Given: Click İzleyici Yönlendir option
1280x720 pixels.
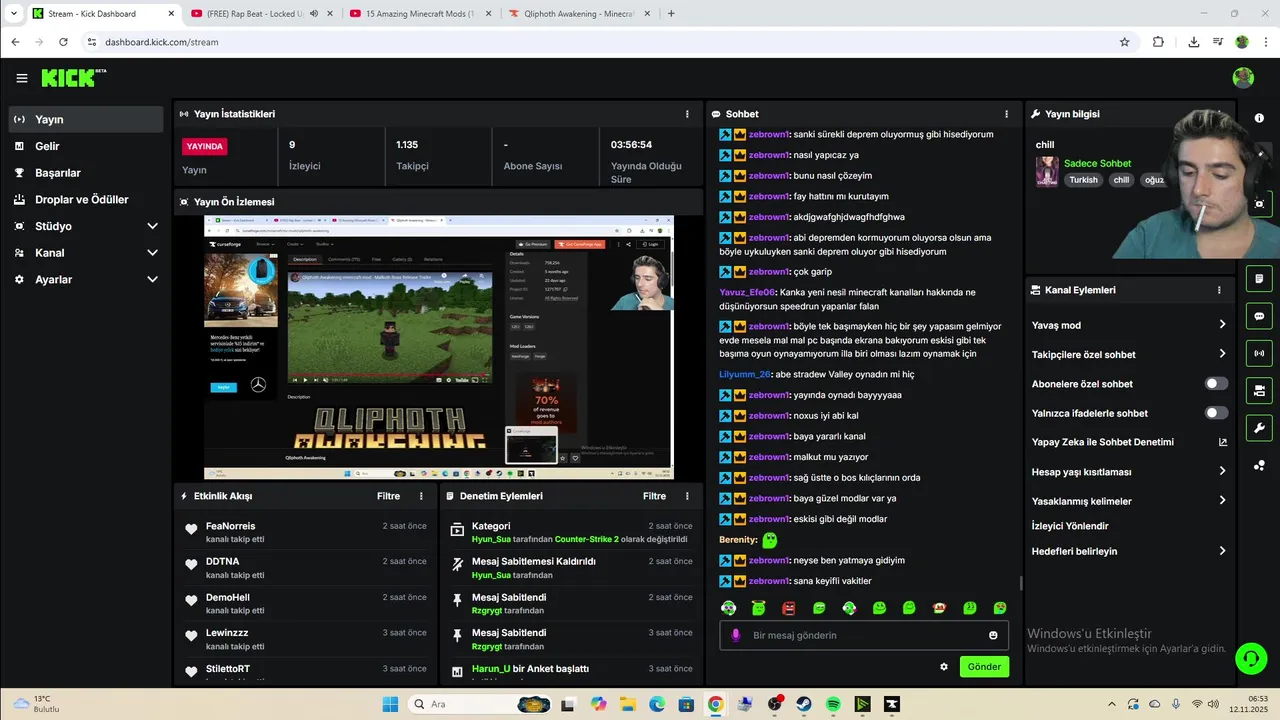Looking at the screenshot, I should 1070,526.
